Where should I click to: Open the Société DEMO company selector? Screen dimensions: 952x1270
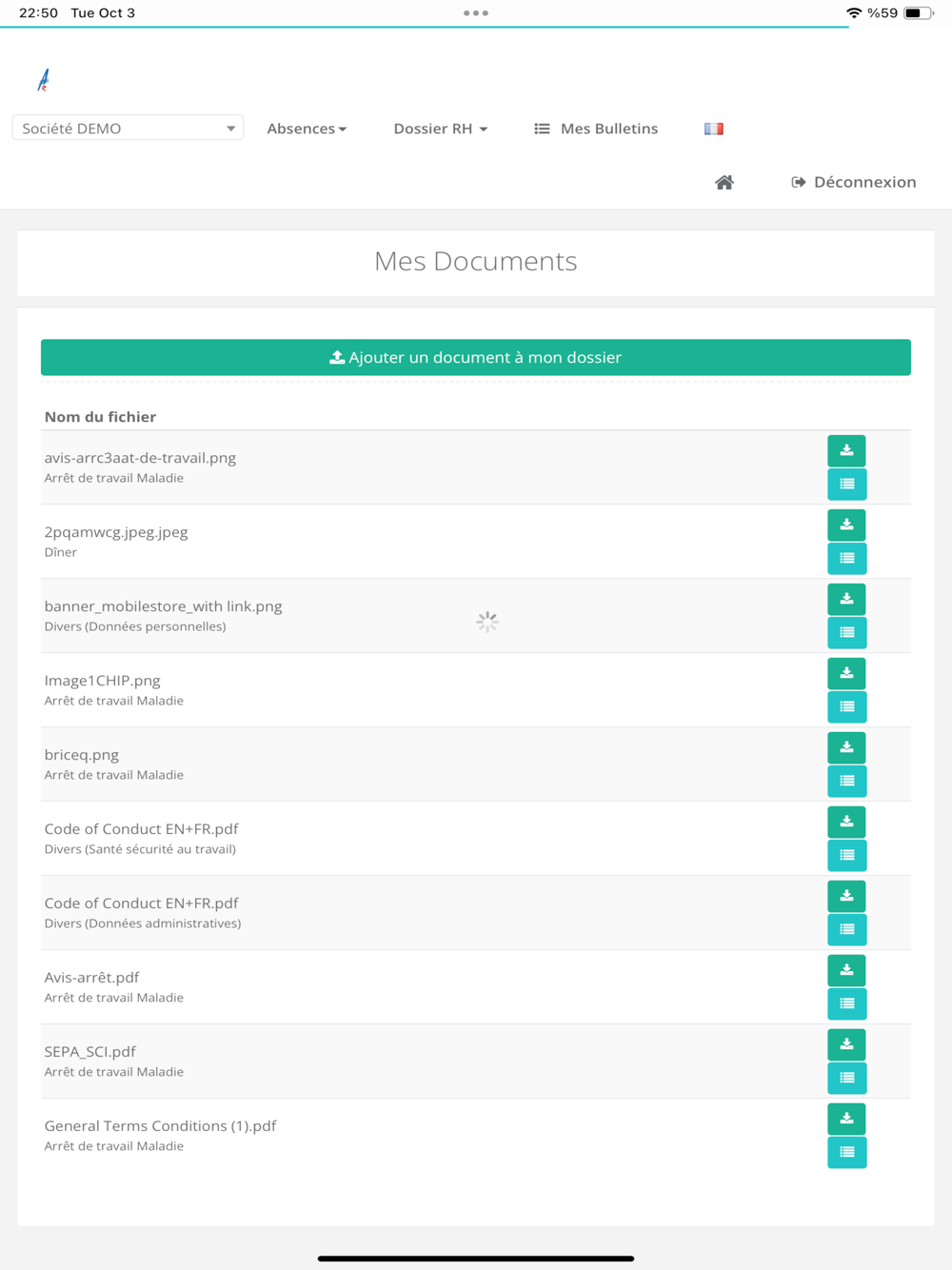[128, 128]
